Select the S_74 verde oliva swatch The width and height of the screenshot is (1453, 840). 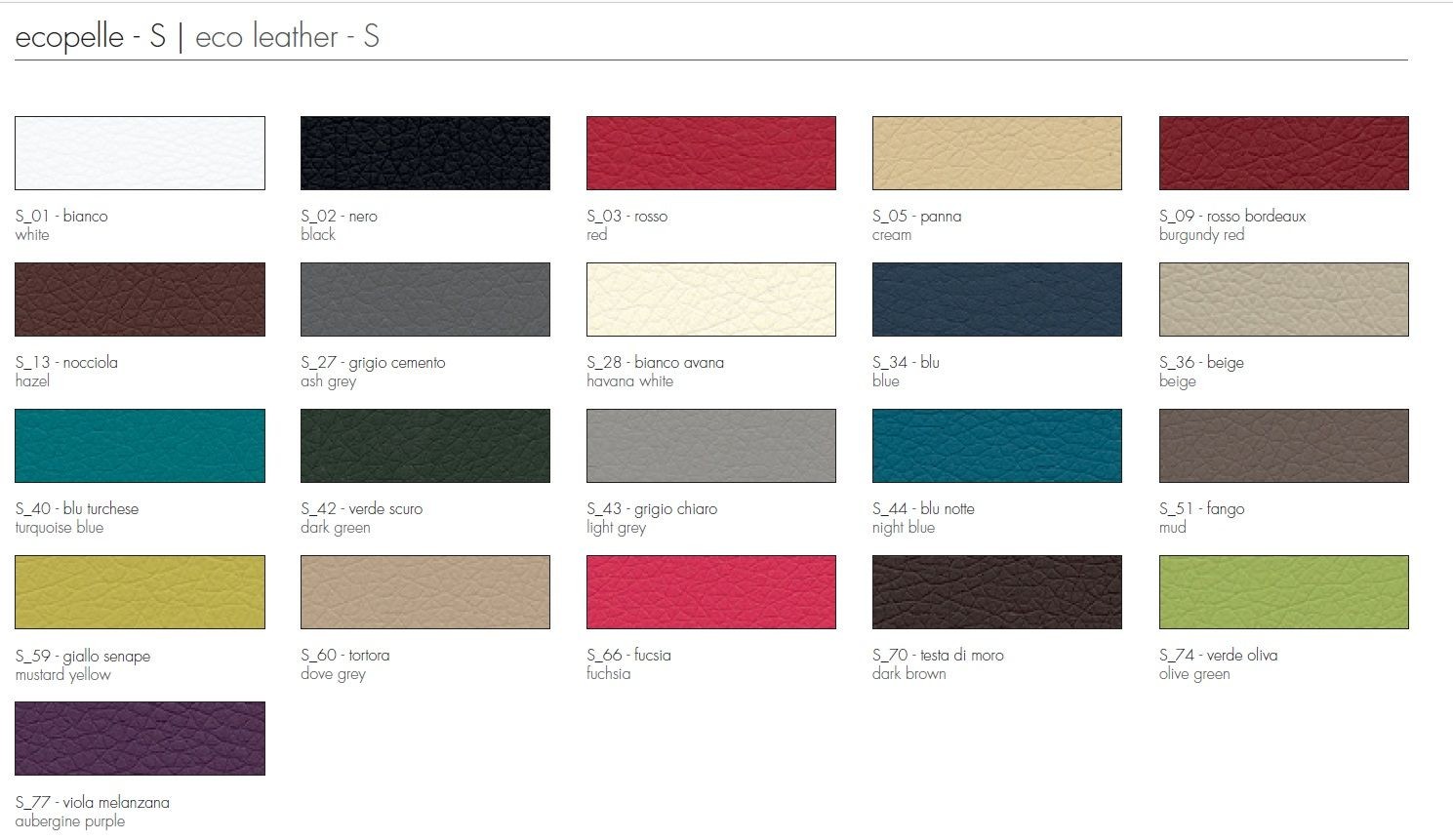coord(1284,592)
